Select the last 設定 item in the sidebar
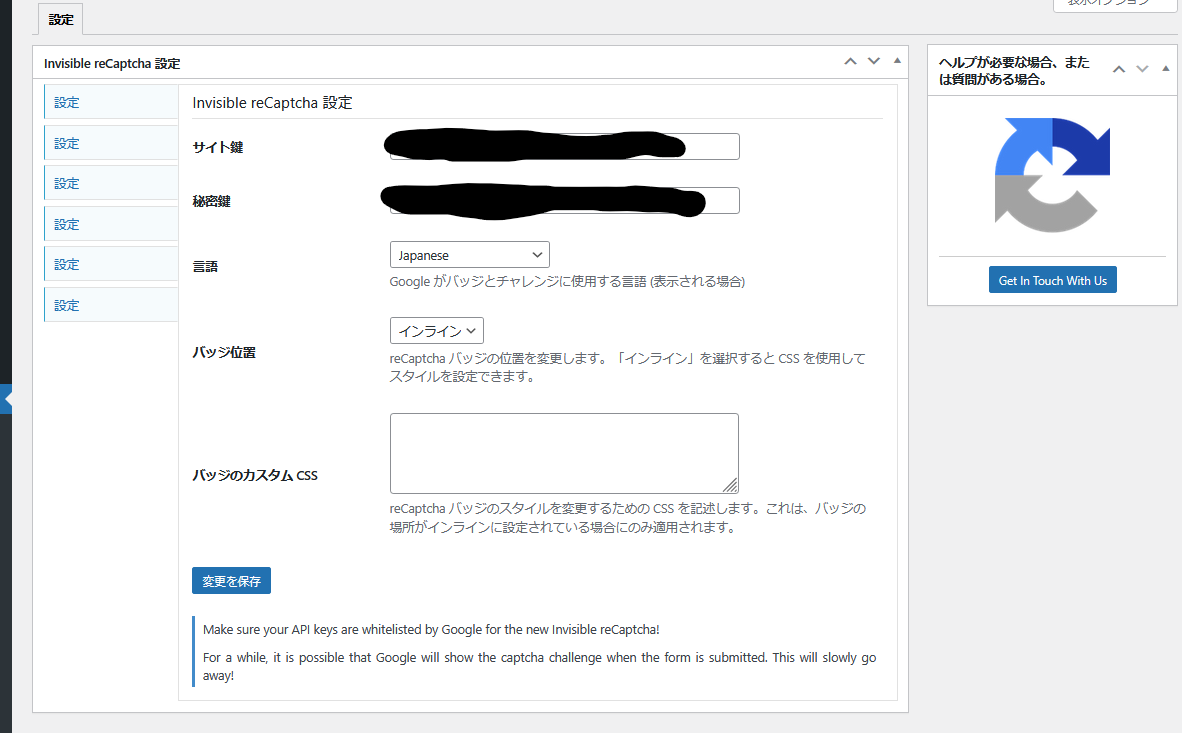The image size is (1182, 733). [x=111, y=305]
